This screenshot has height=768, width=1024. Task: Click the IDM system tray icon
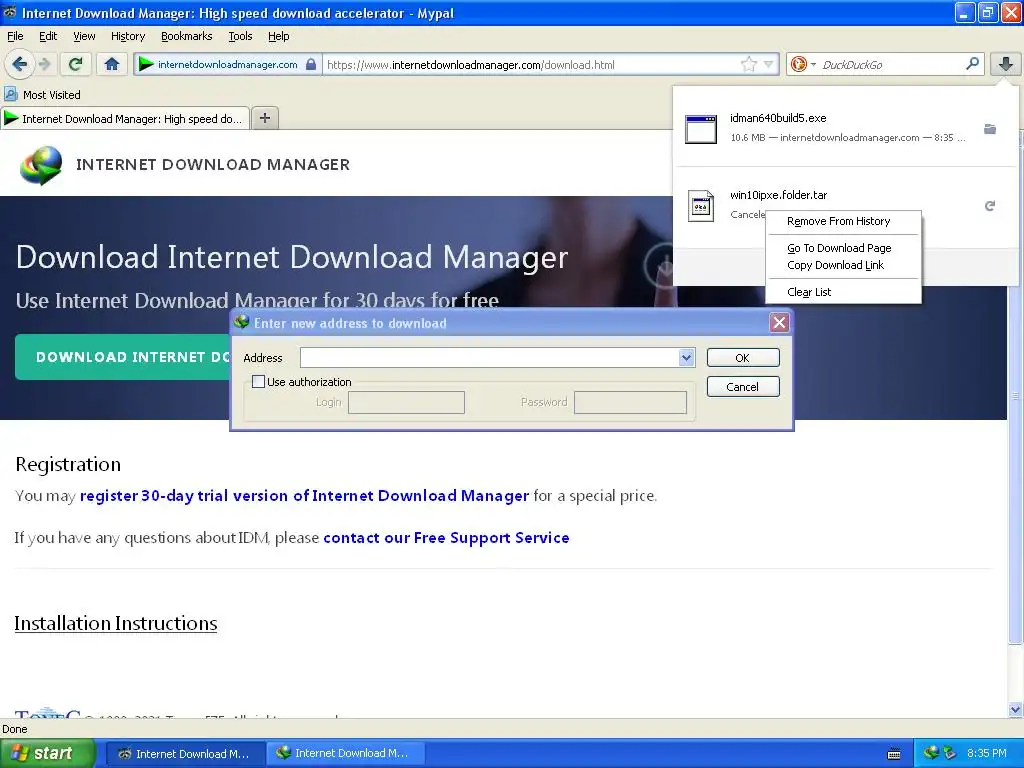click(x=931, y=753)
